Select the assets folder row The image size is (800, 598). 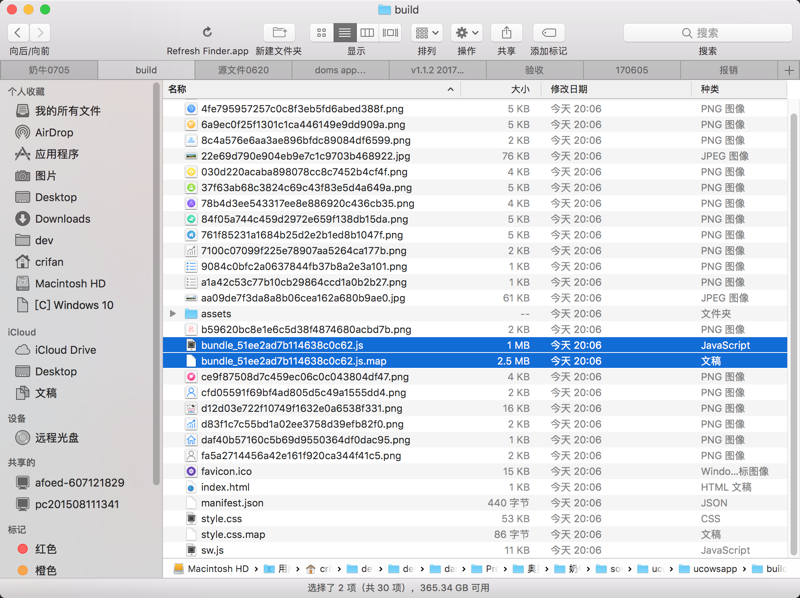point(475,314)
